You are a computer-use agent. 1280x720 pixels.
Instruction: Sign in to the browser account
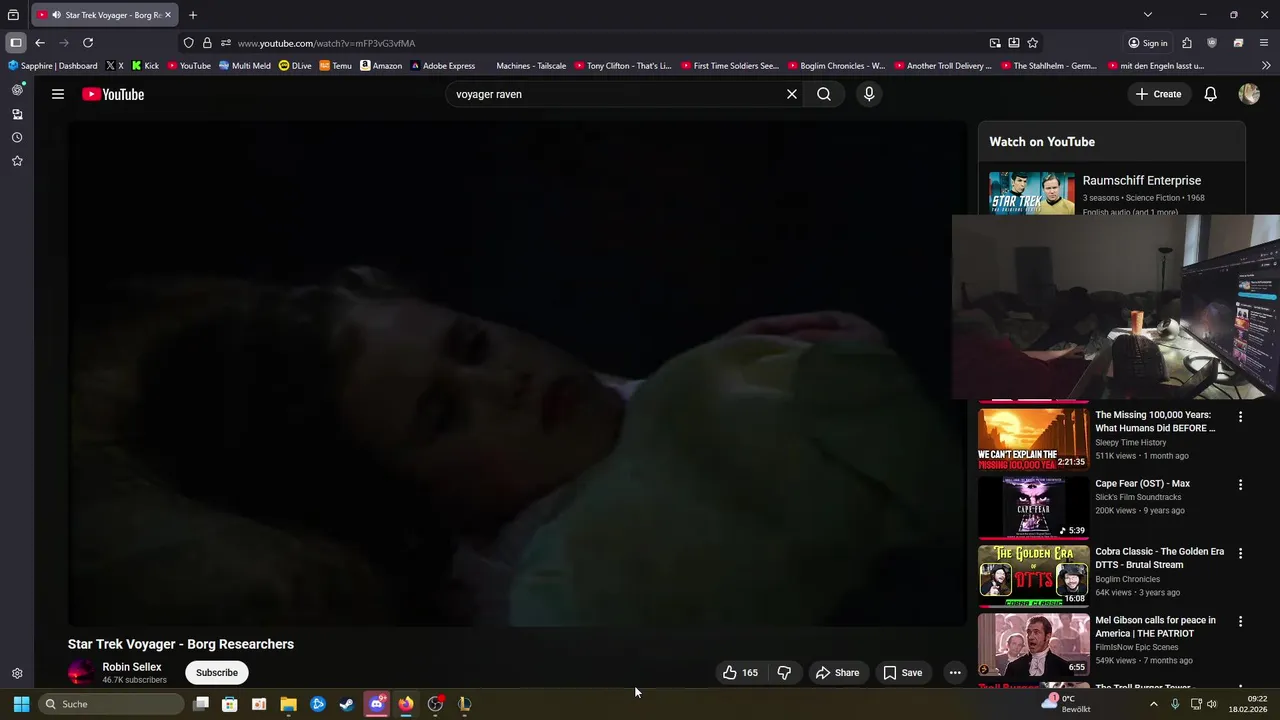pyautogui.click(x=1148, y=43)
